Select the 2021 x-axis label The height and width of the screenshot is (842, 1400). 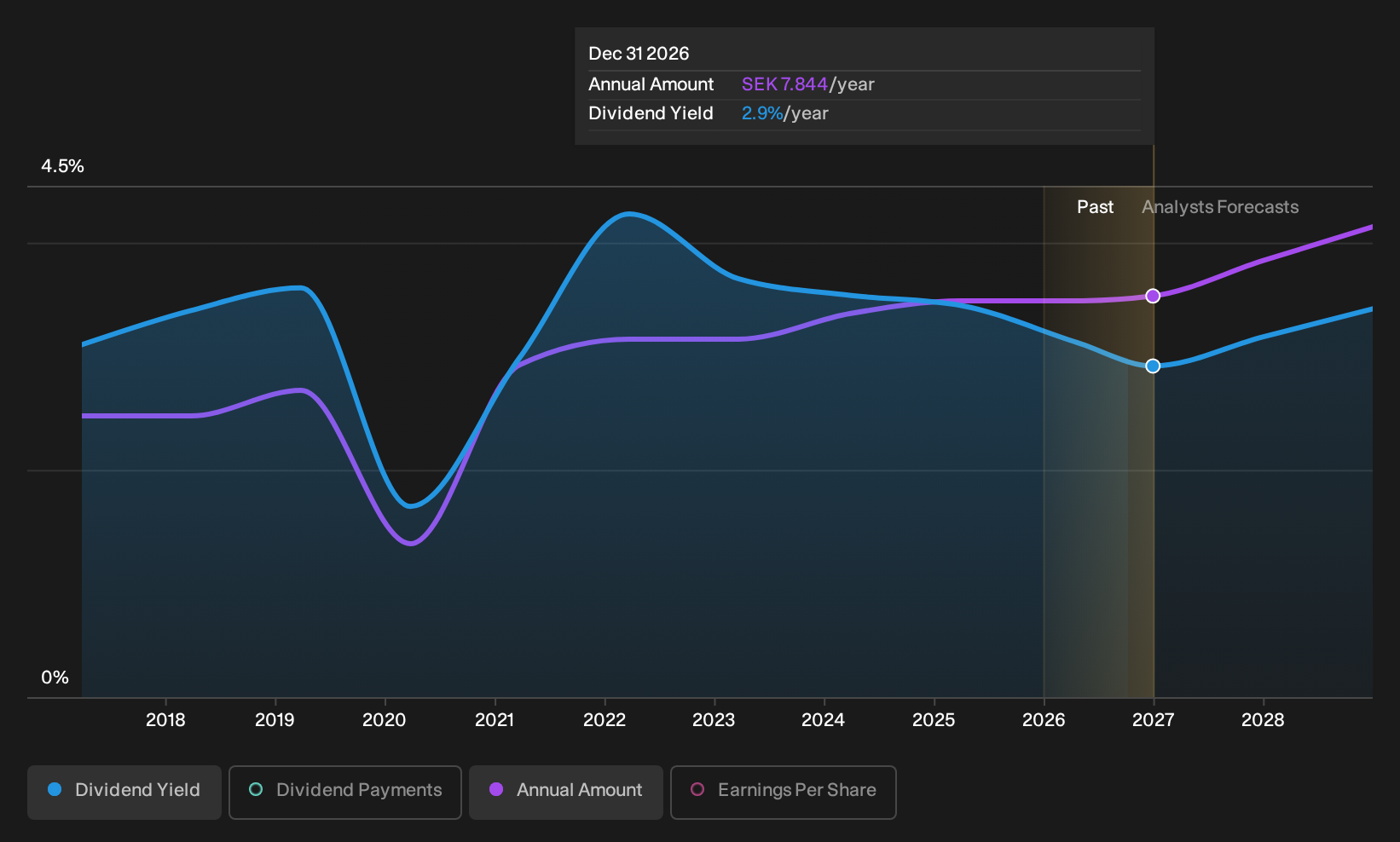[x=495, y=720]
